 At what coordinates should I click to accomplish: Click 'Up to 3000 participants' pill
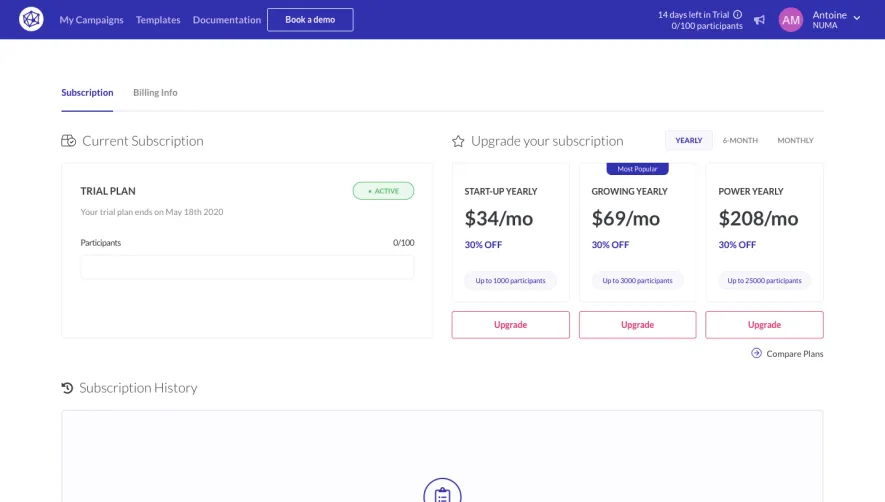coord(637,281)
